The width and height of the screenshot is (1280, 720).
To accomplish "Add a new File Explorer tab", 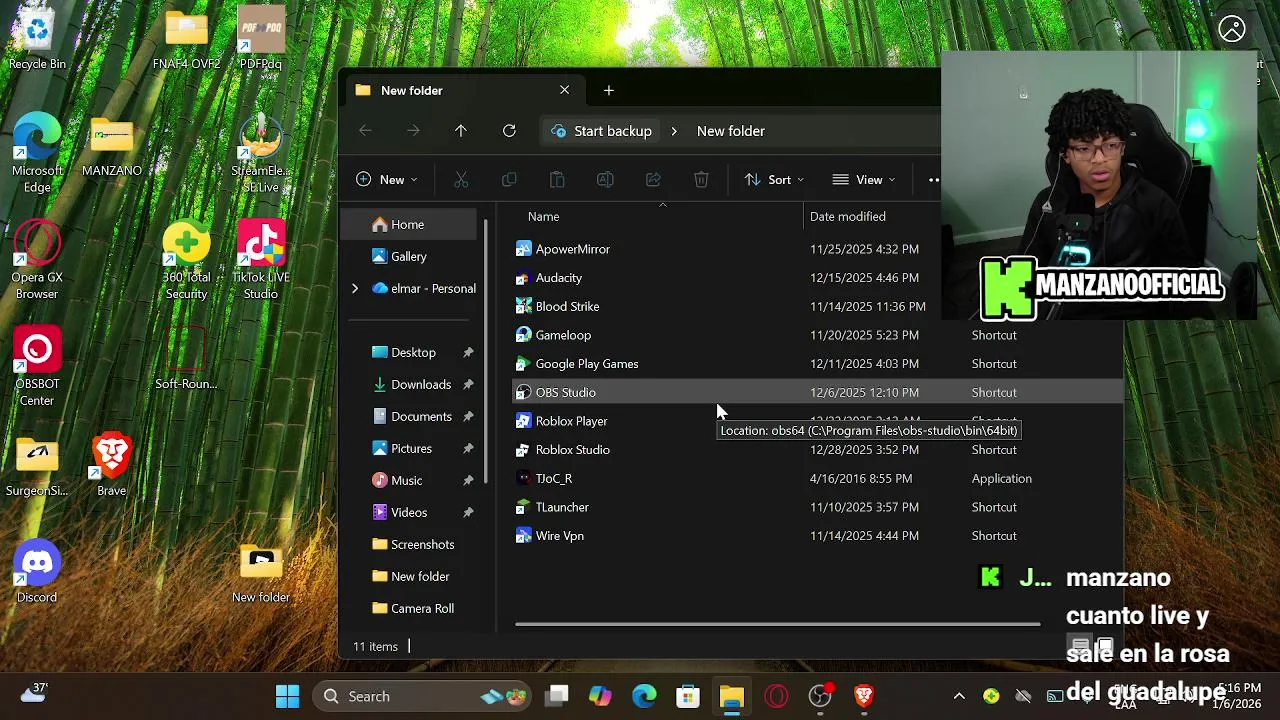I will click(x=609, y=91).
